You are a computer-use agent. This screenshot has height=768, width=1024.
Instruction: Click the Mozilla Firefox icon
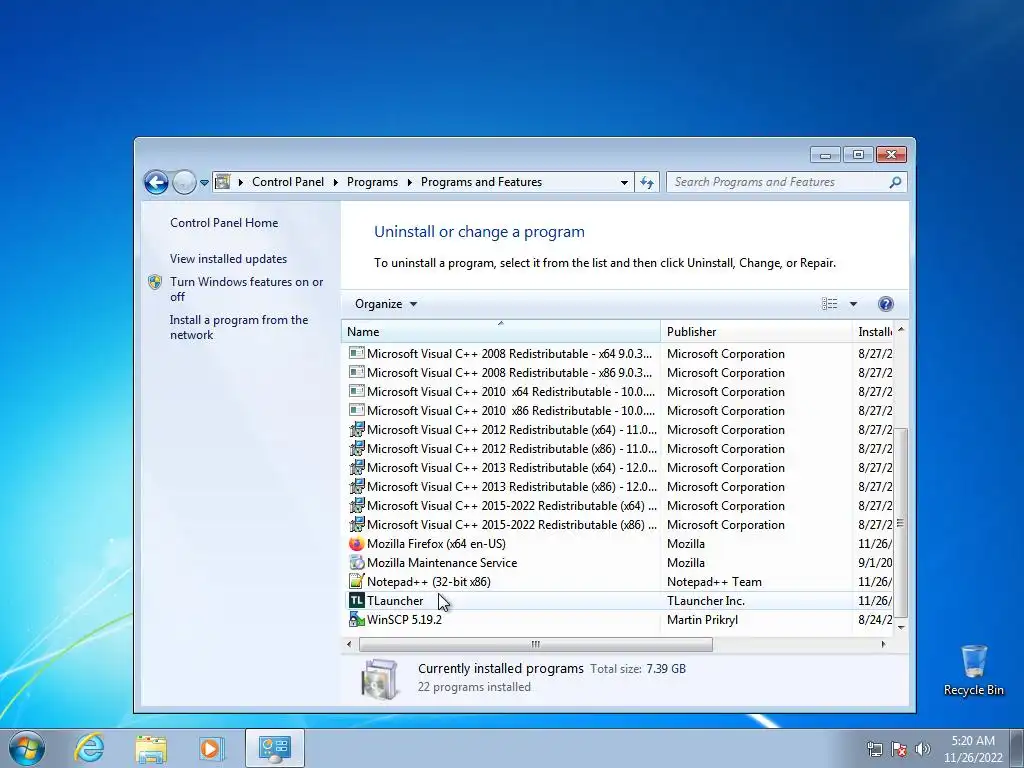pos(357,543)
